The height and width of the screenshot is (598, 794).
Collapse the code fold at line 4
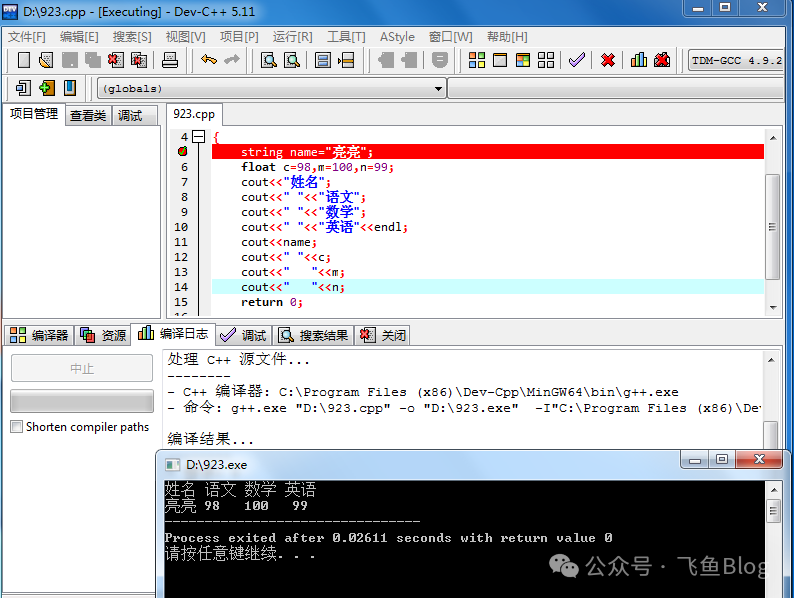pos(198,136)
